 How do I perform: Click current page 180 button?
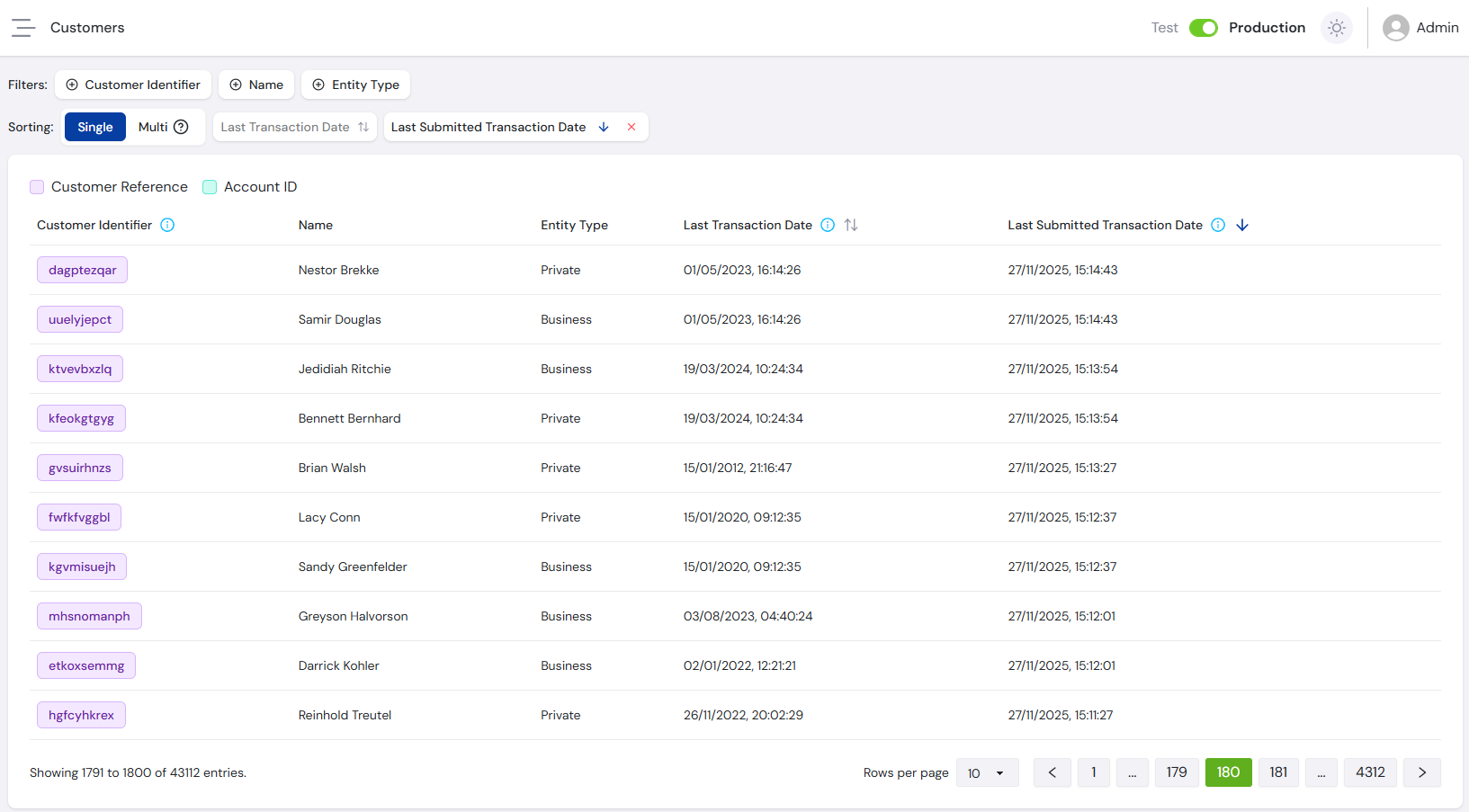[1229, 772]
